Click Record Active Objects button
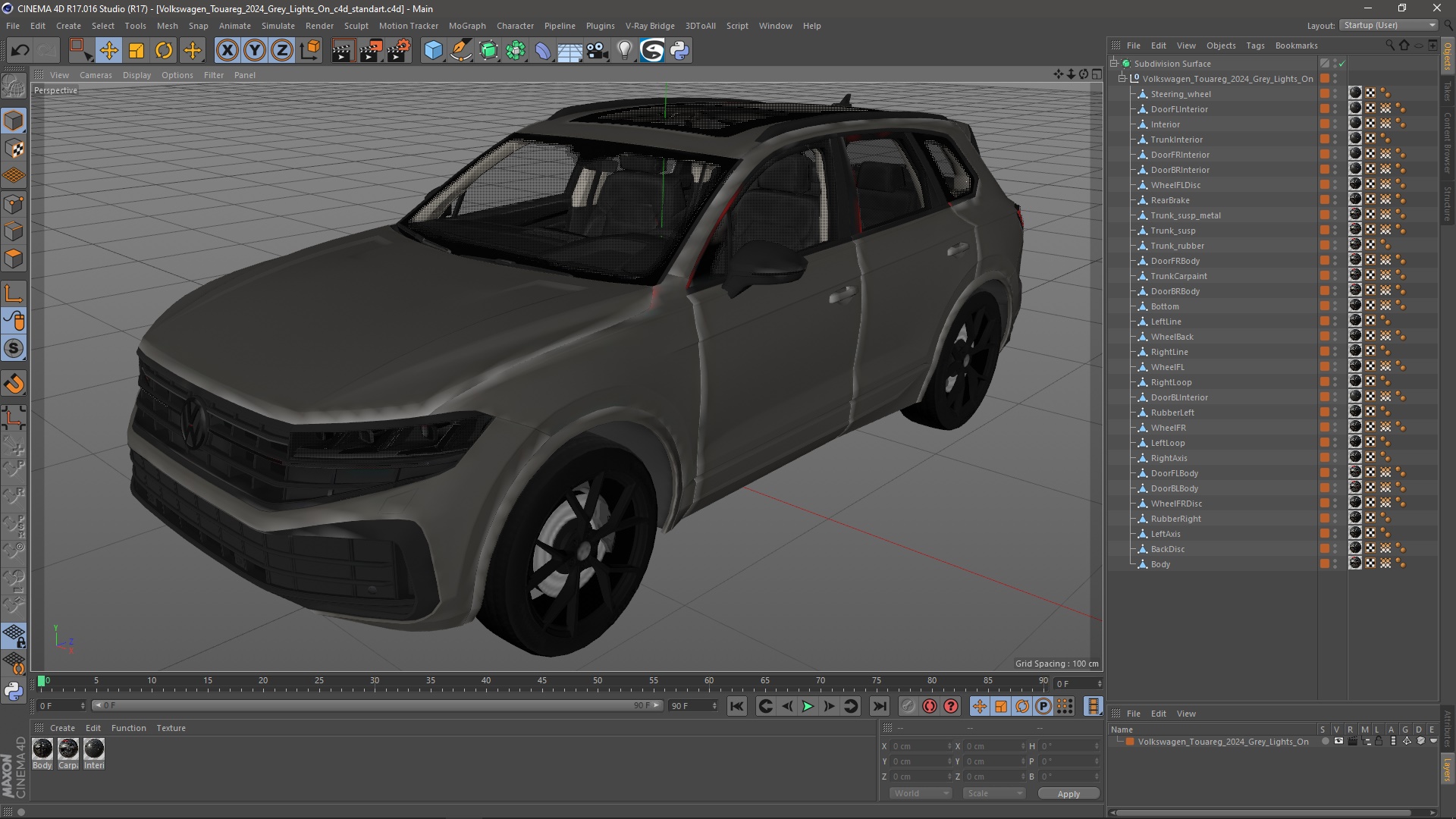Image resolution: width=1456 pixels, height=819 pixels. tap(908, 706)
